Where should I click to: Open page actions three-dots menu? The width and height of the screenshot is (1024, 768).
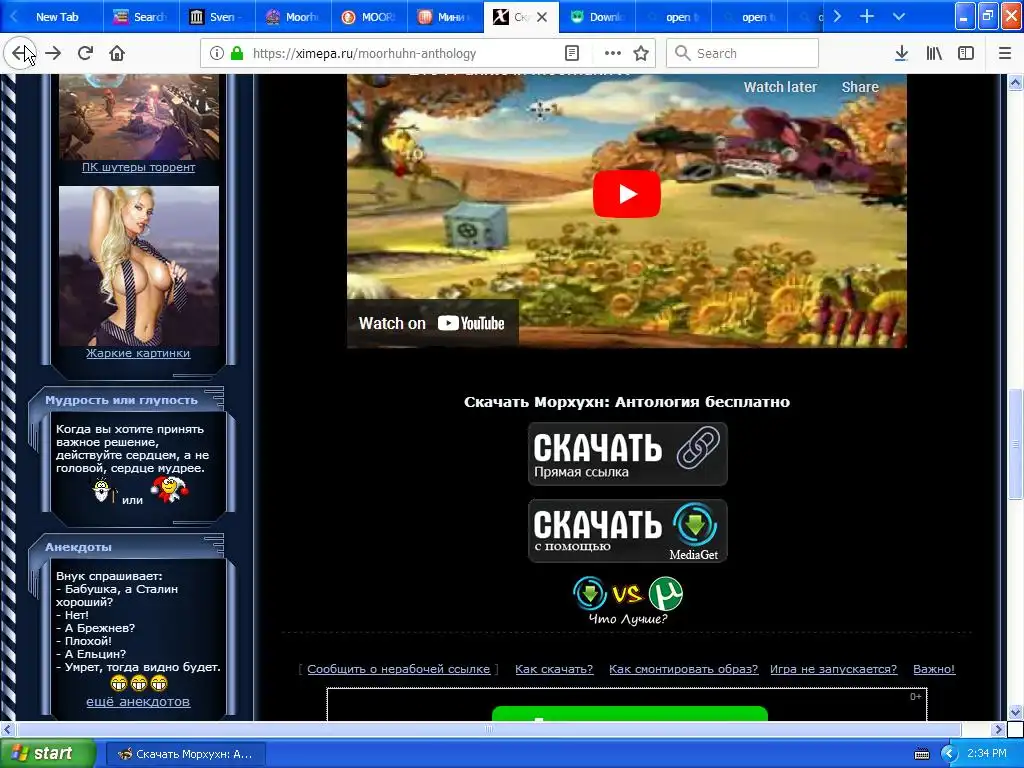(x=612, y=53)
